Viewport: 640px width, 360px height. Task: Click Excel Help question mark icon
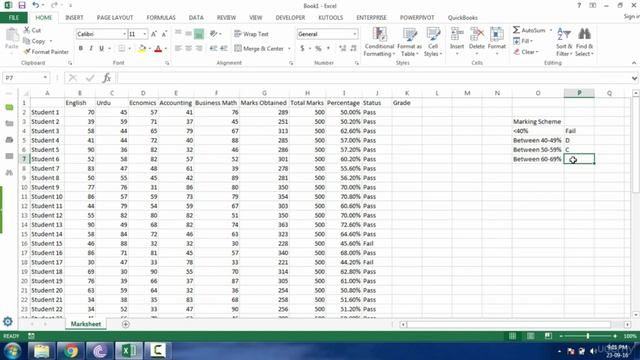coord(579,5)
